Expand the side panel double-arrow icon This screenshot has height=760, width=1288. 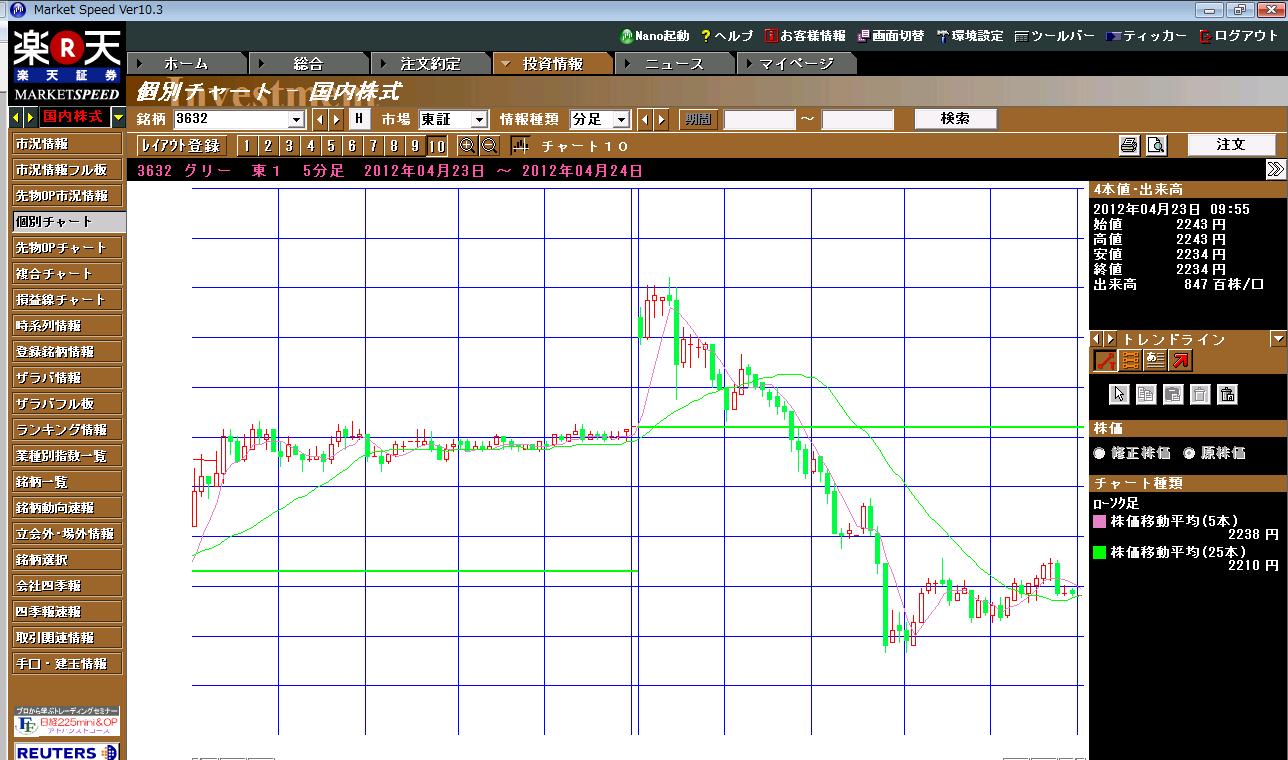click(1275, 169)
